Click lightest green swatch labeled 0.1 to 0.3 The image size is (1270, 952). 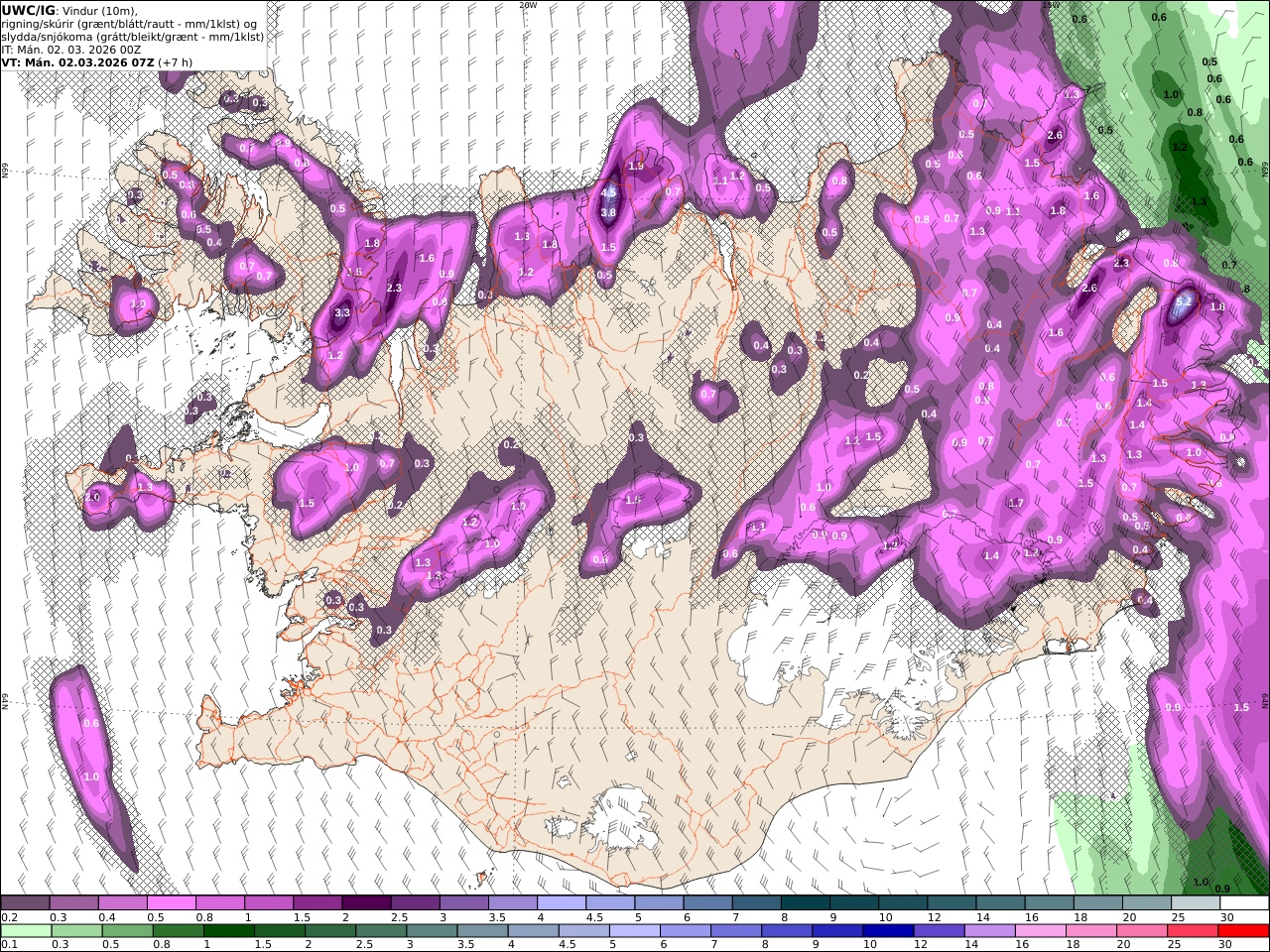point(25,931)
